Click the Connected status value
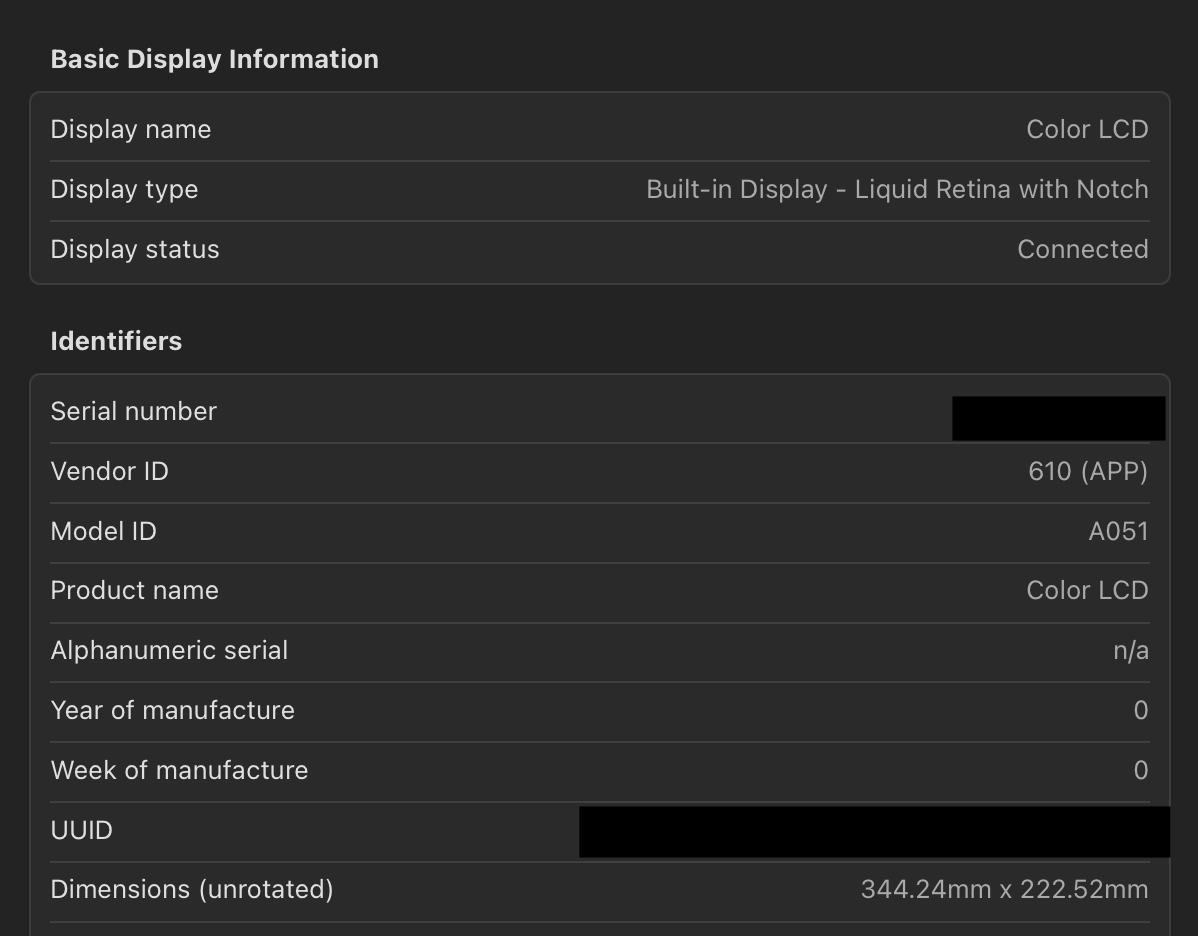The width and height of the screenshot is (1198, 936). [x=1083, y=249]
